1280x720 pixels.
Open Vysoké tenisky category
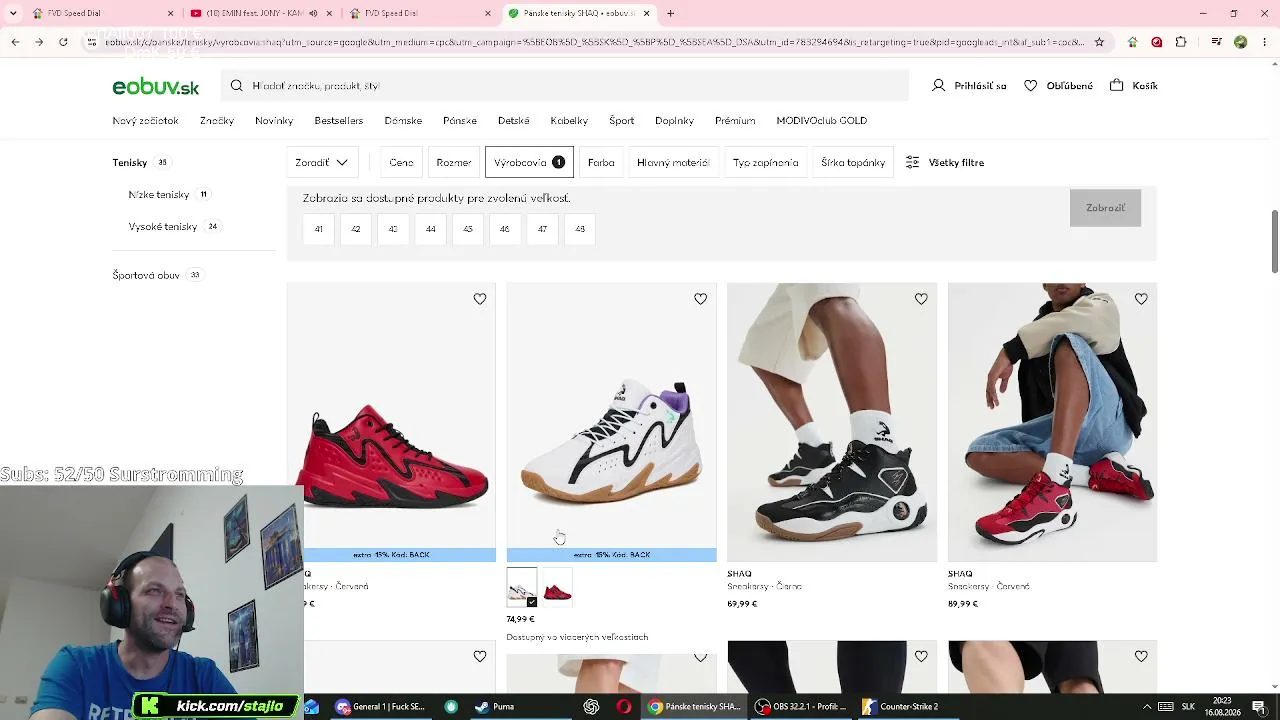(x=163, y=227)
